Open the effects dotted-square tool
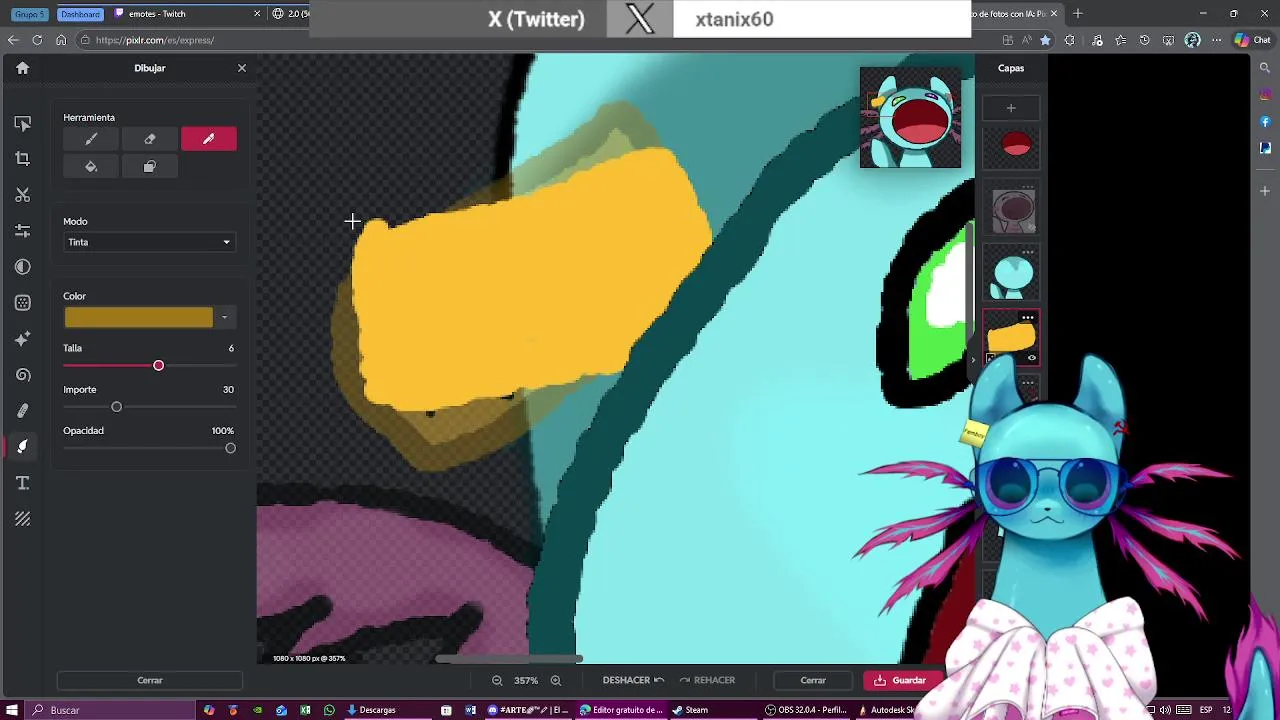 pos(22,303)
